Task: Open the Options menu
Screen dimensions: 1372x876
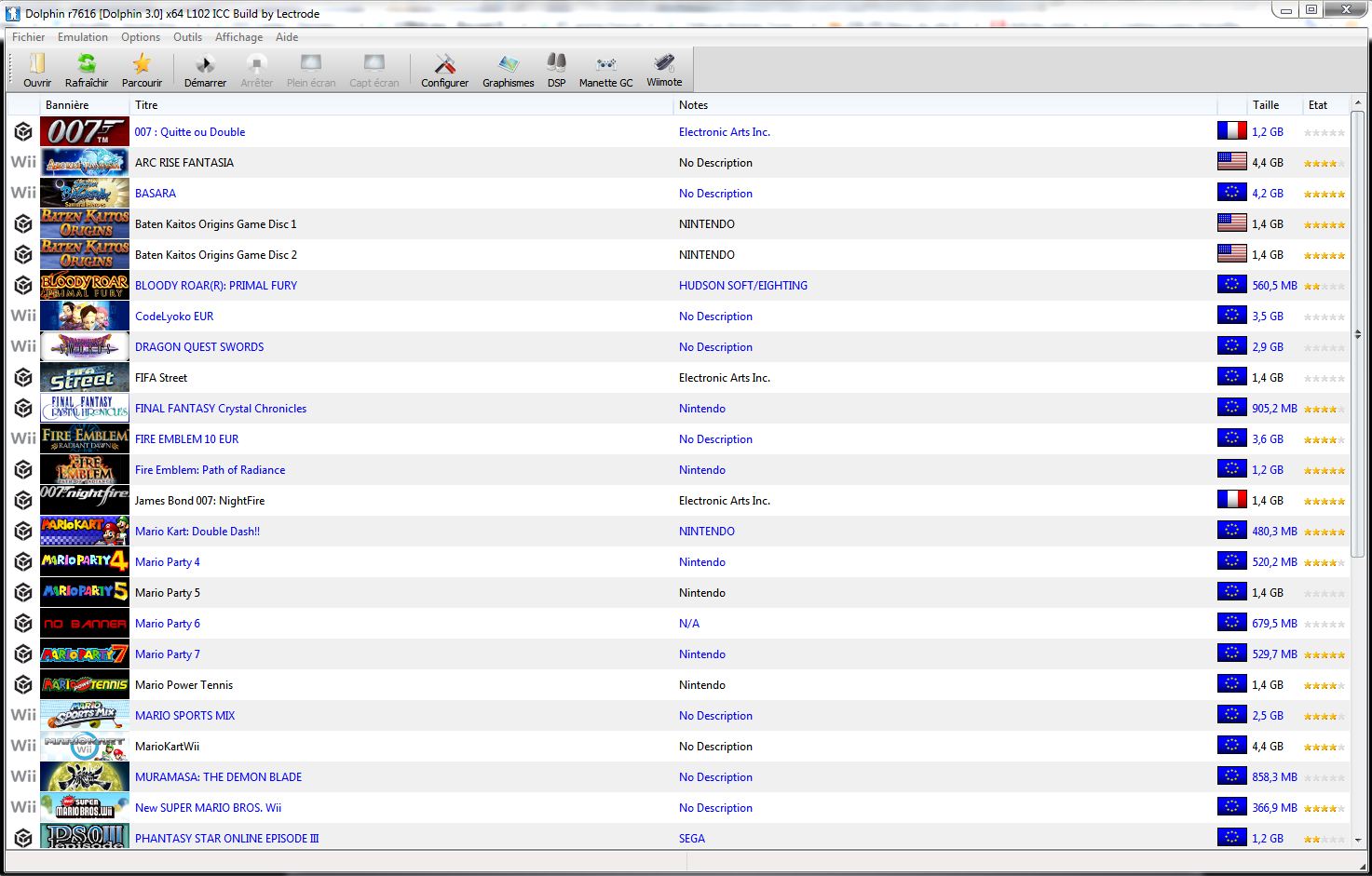Action: 141,37
